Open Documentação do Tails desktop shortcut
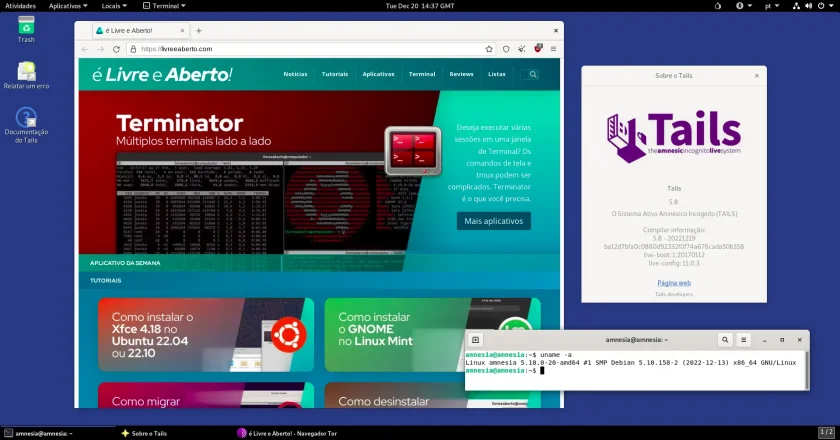Image resolution: width=840 pixels, height=440 pixels. click(26, 125)
